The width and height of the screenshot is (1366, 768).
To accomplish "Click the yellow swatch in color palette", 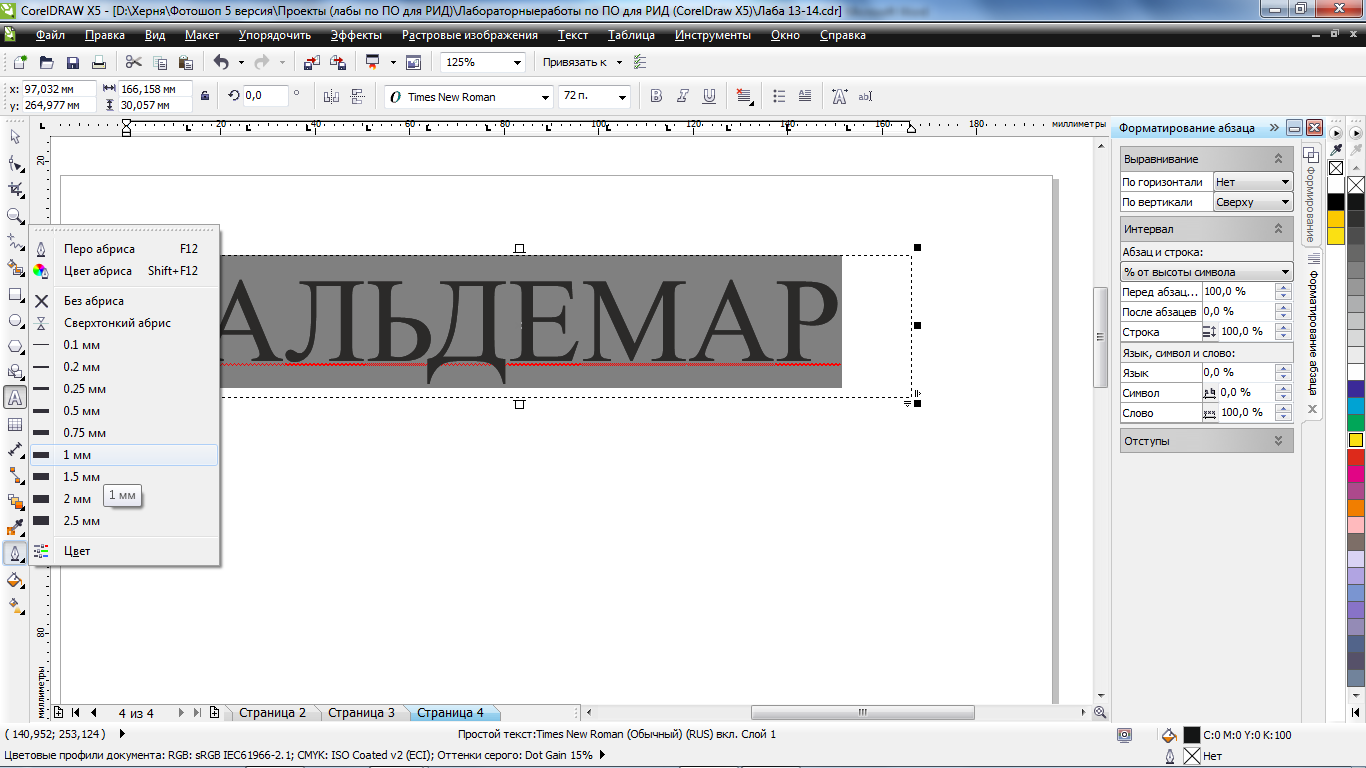I will coord(1356,440).
